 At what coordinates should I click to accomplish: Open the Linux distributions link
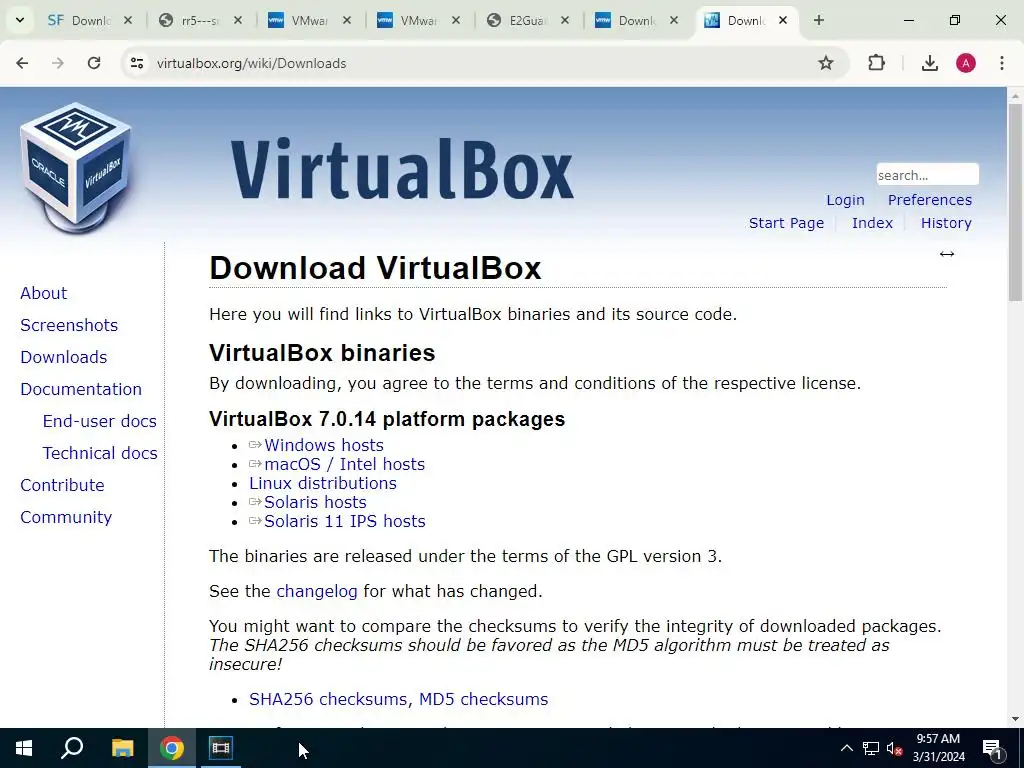[x=323, y=483]
